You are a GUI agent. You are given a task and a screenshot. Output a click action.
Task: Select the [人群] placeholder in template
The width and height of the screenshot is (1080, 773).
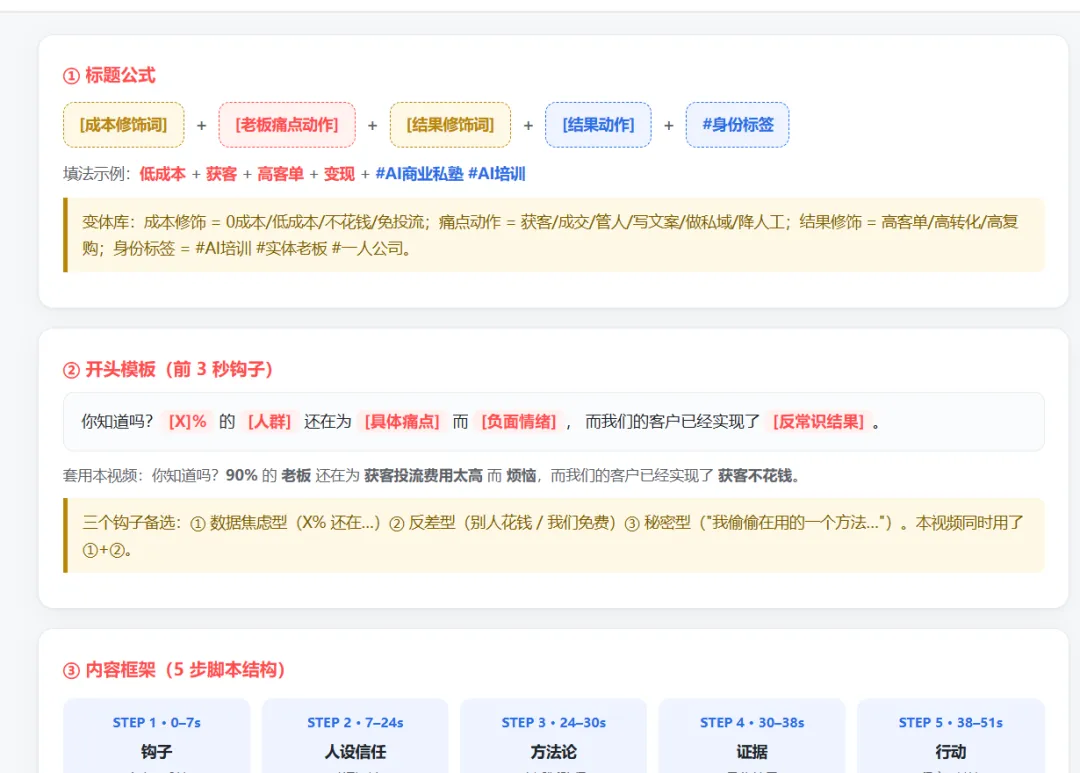coord(269,422)
